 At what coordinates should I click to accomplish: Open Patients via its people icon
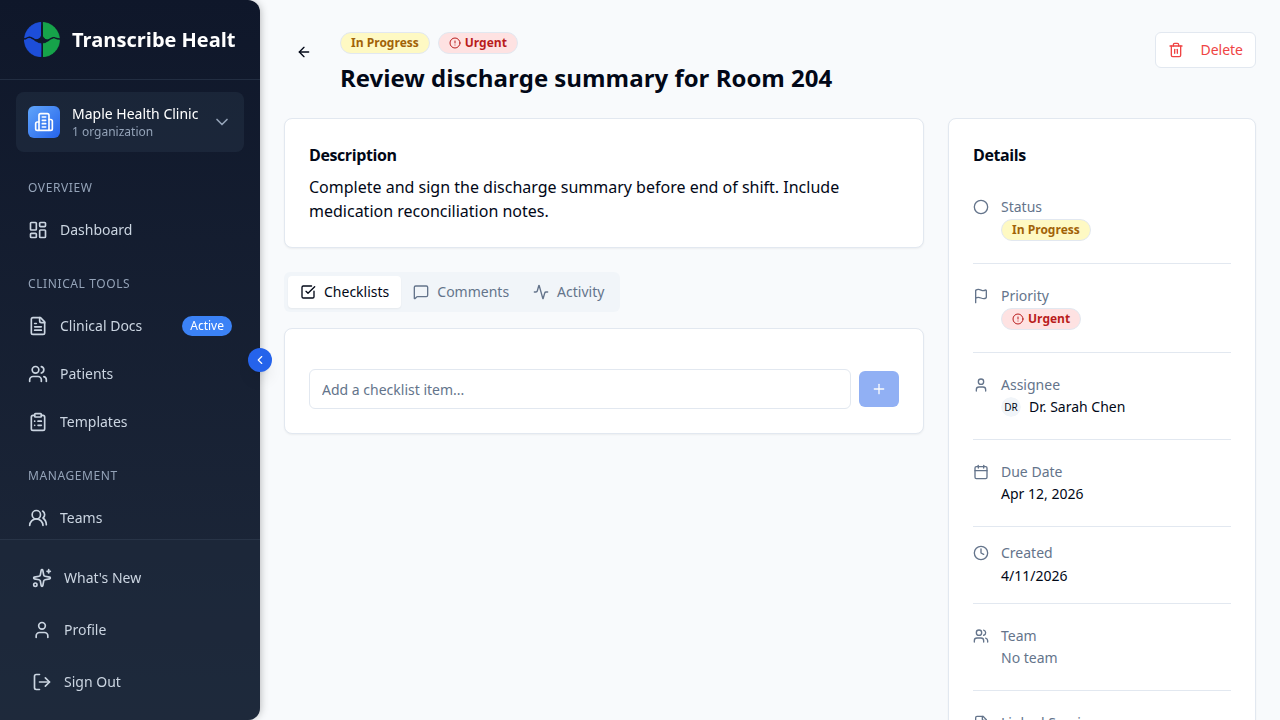point(38,373)
